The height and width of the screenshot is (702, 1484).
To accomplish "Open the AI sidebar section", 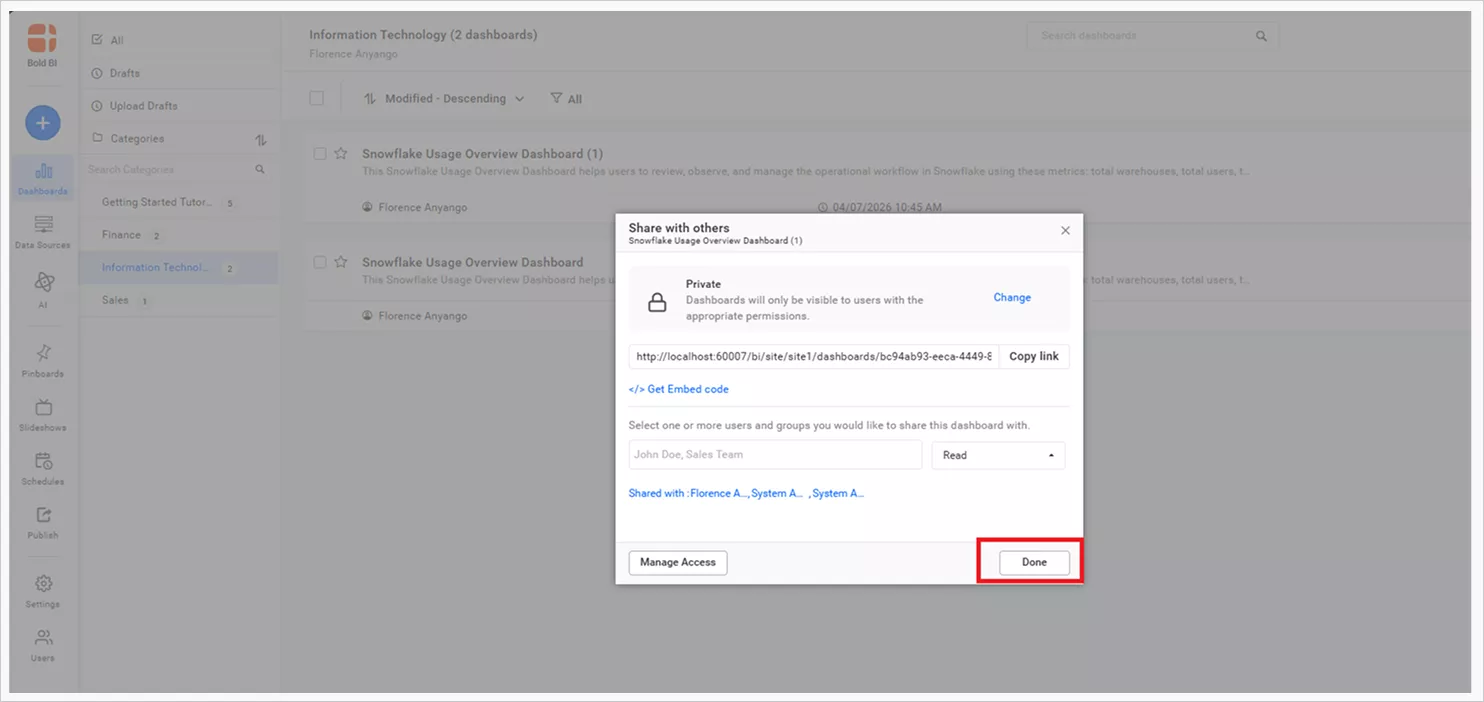I will click(x=43, y=290).
